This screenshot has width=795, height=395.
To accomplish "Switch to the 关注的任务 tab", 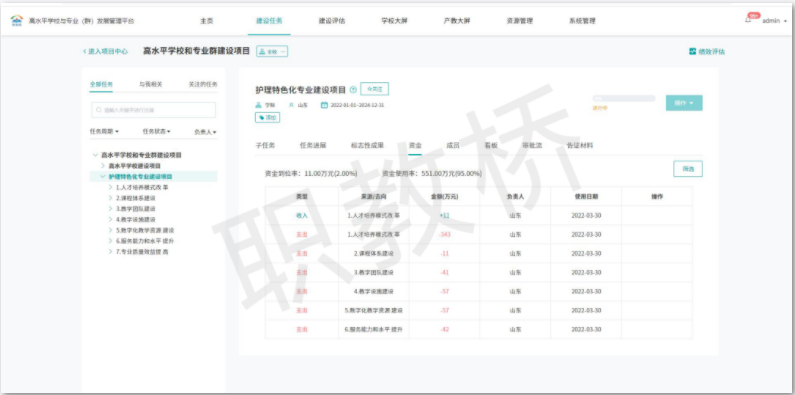I will tap(203, 85).
